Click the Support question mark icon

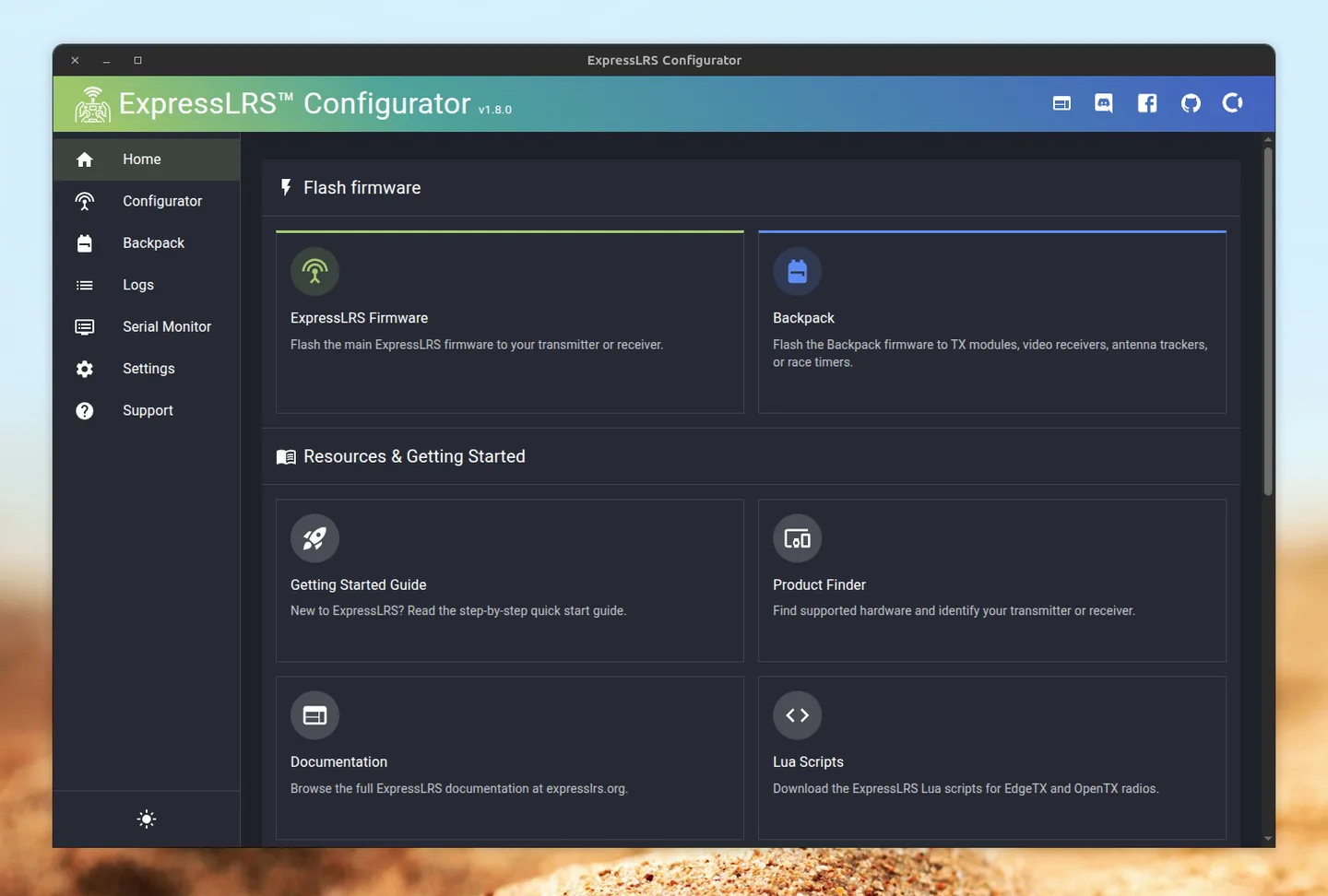(x=85, y=411)
